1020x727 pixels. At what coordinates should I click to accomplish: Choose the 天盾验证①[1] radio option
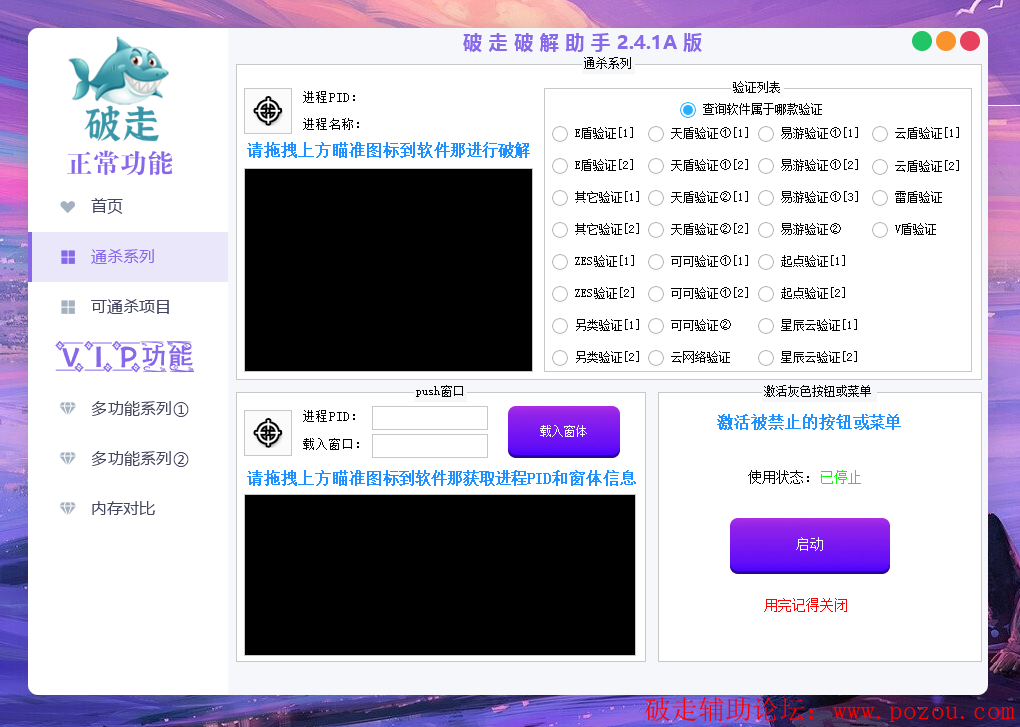(656, 134)
